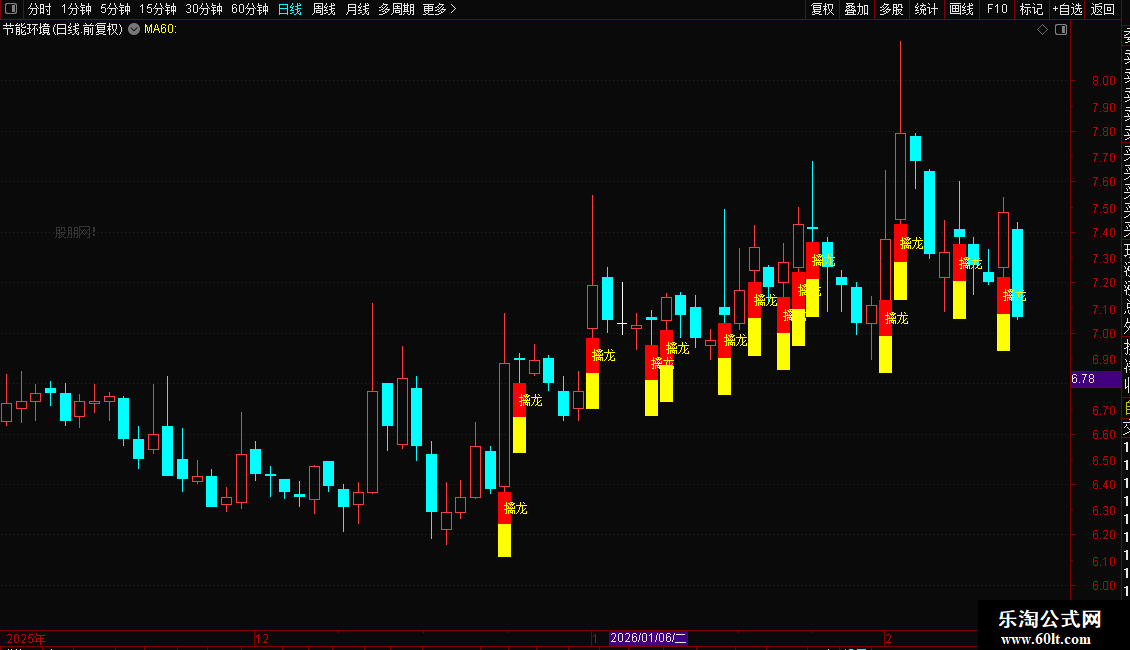Click the 2025年 label on time axis
1130x650 pixels.
pyautogui.click(x=26, y=638)
